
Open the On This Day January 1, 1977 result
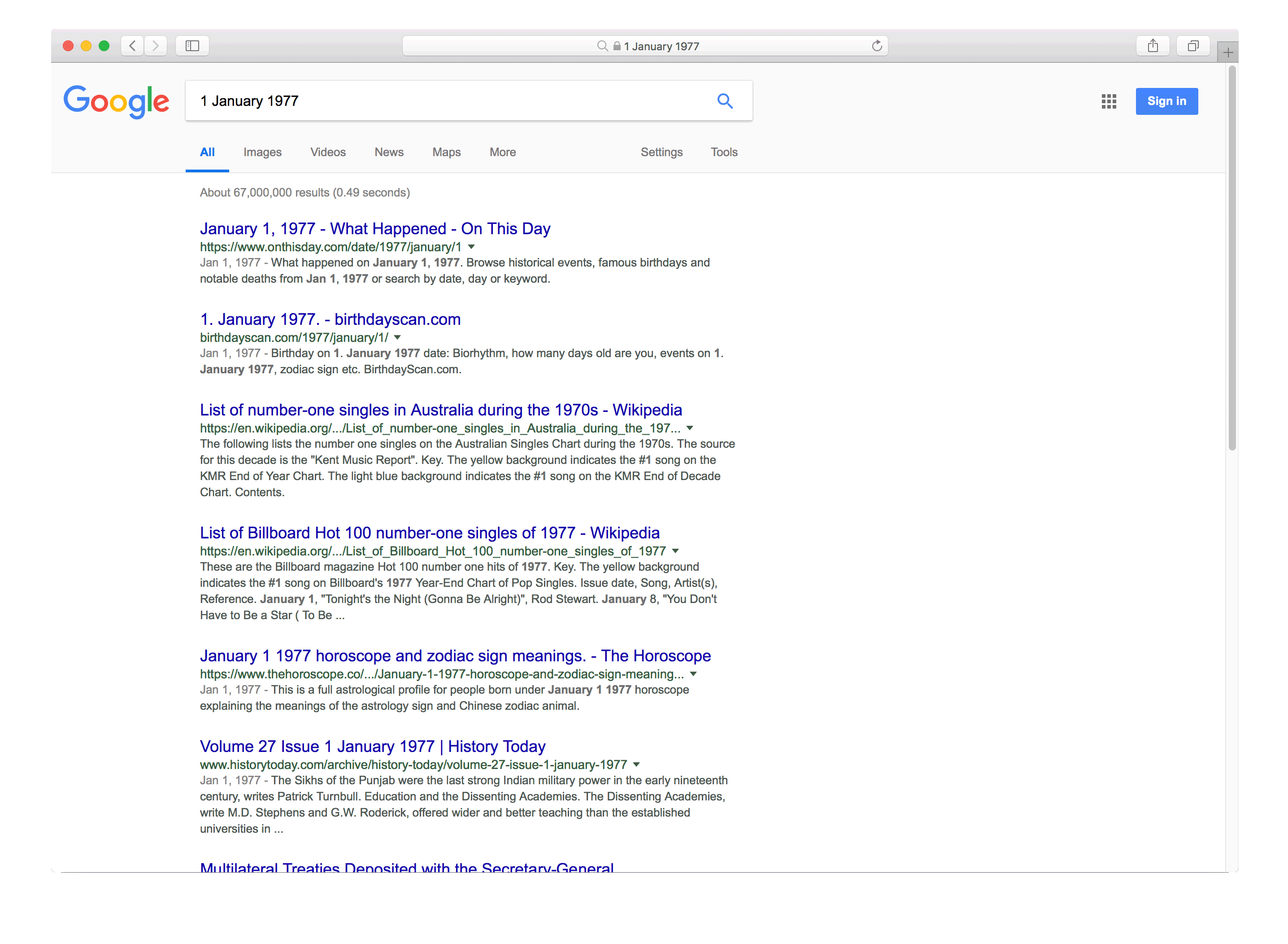click(x=374, y=228)
